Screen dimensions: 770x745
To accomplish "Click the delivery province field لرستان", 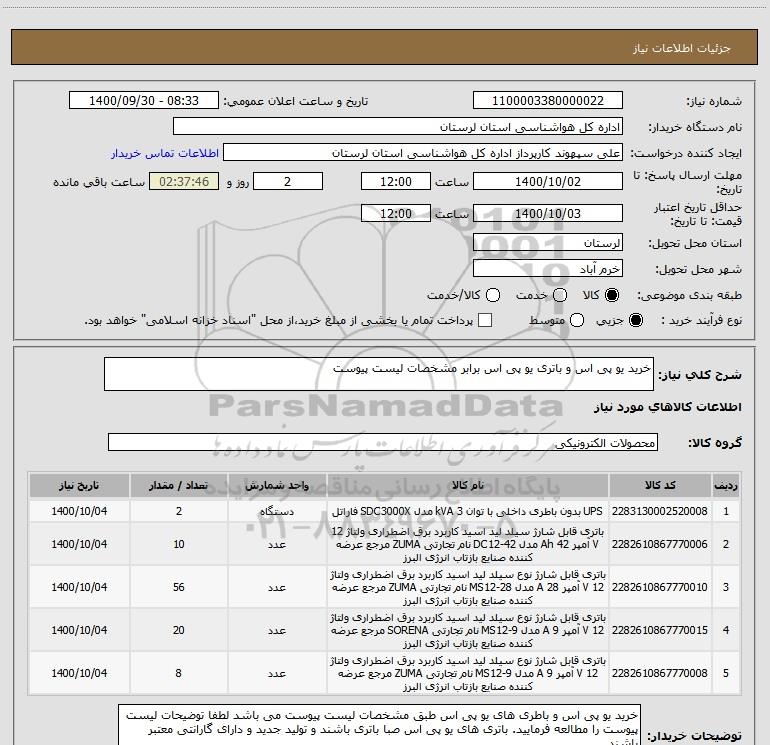I will (x=548, y=243).
